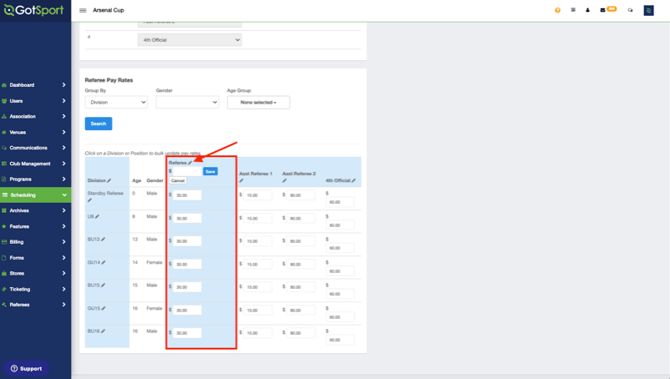Click the pencil beside BU16 division
670x379 pixels.
[x=103, y=331]
